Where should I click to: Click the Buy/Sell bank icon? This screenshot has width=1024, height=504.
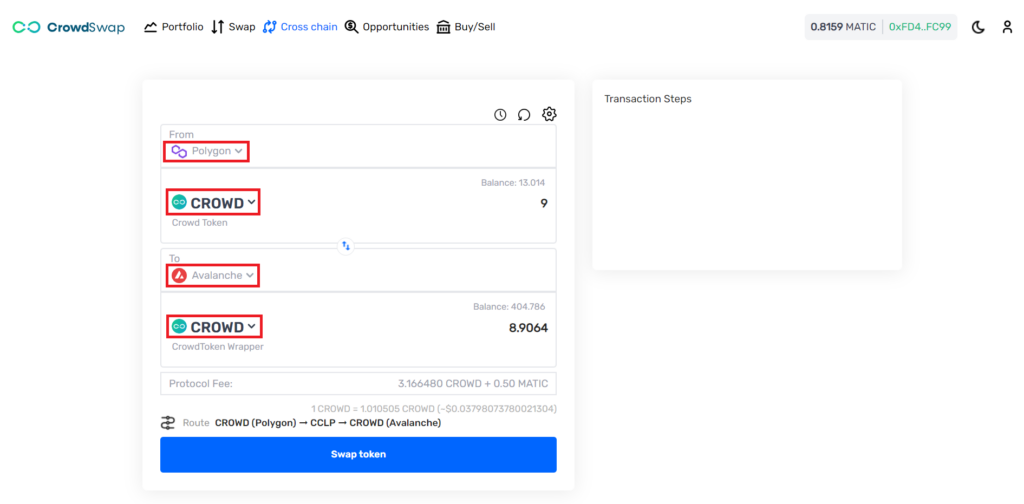point(443,27)
